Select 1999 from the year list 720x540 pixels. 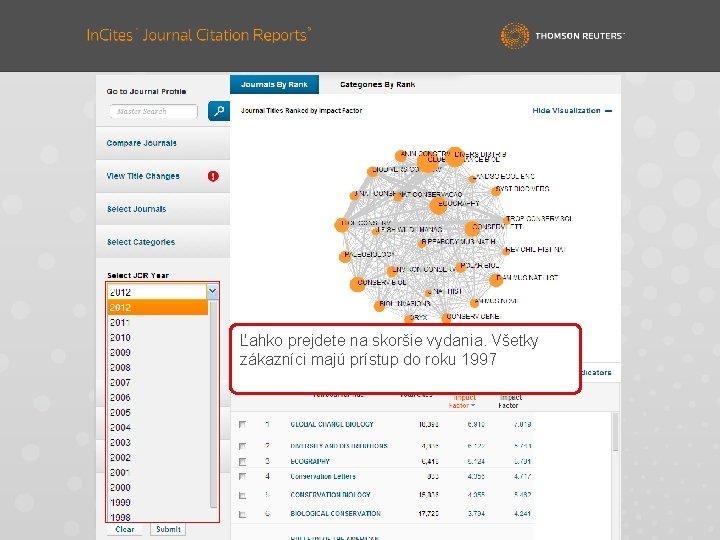coord(158,502)
